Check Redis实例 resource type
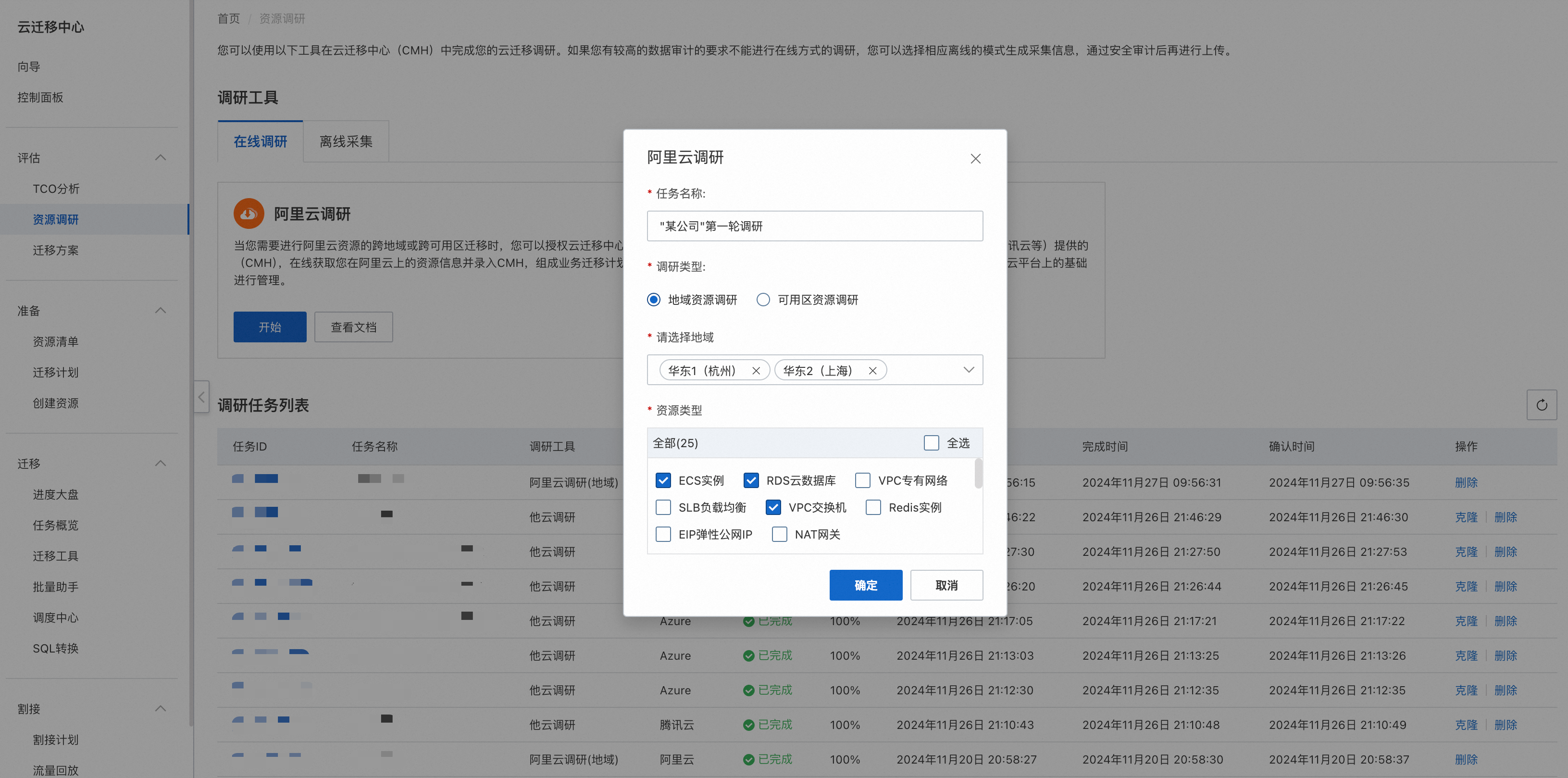This screenshot has width=1568, height=778. click(x=873, y=507)
